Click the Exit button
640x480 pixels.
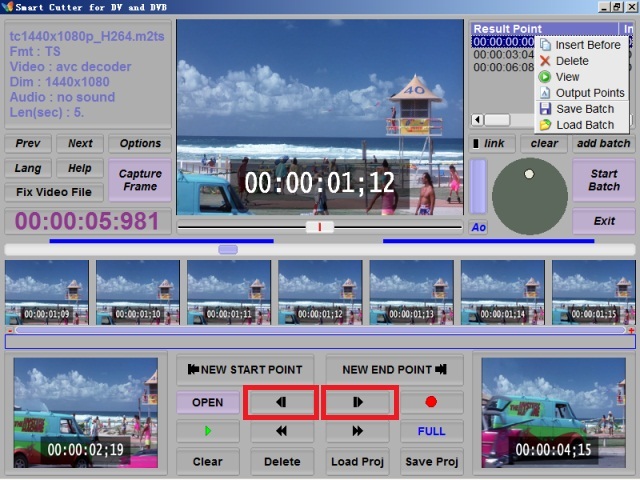click(x=604, y=221)
